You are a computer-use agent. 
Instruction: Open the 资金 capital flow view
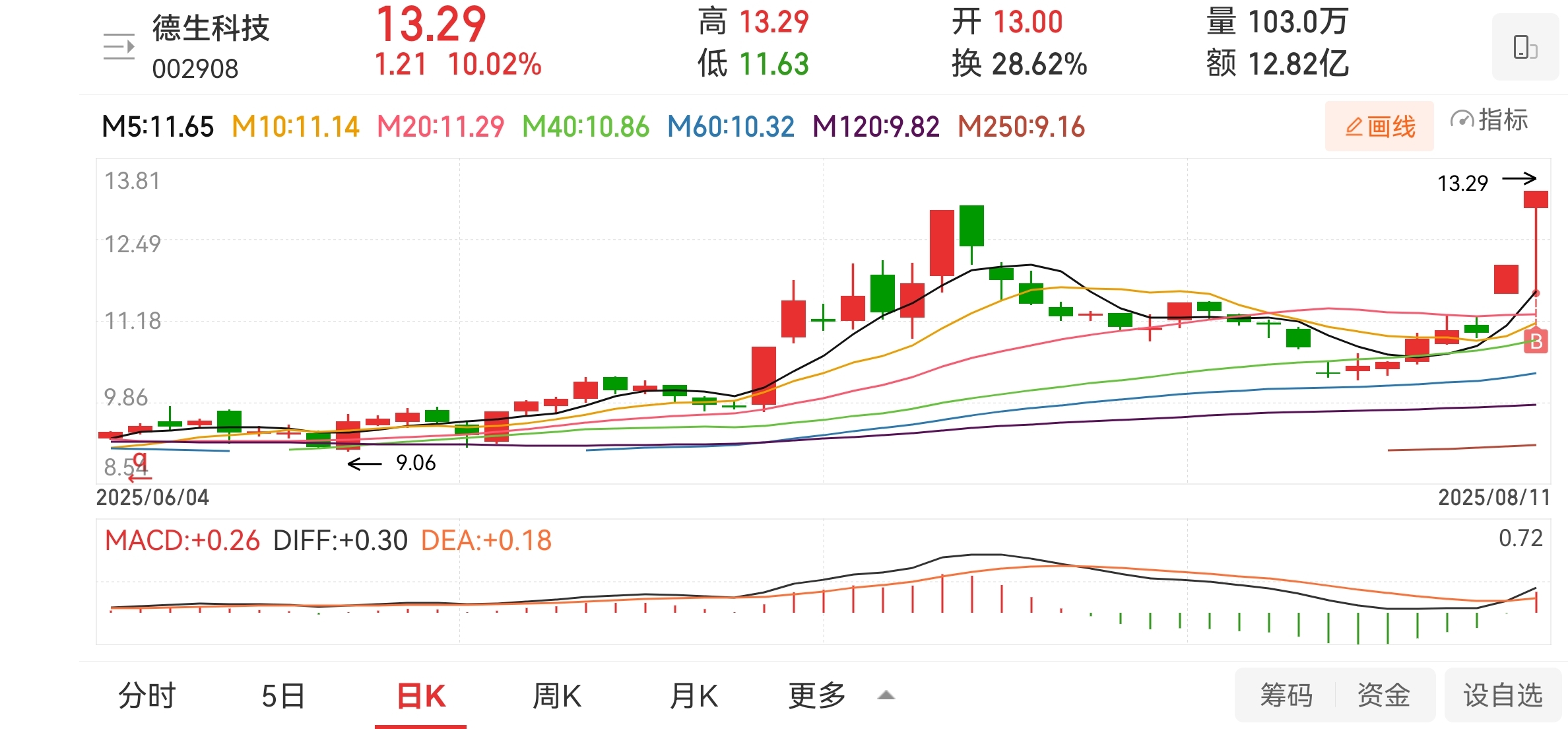point(1384,695)
